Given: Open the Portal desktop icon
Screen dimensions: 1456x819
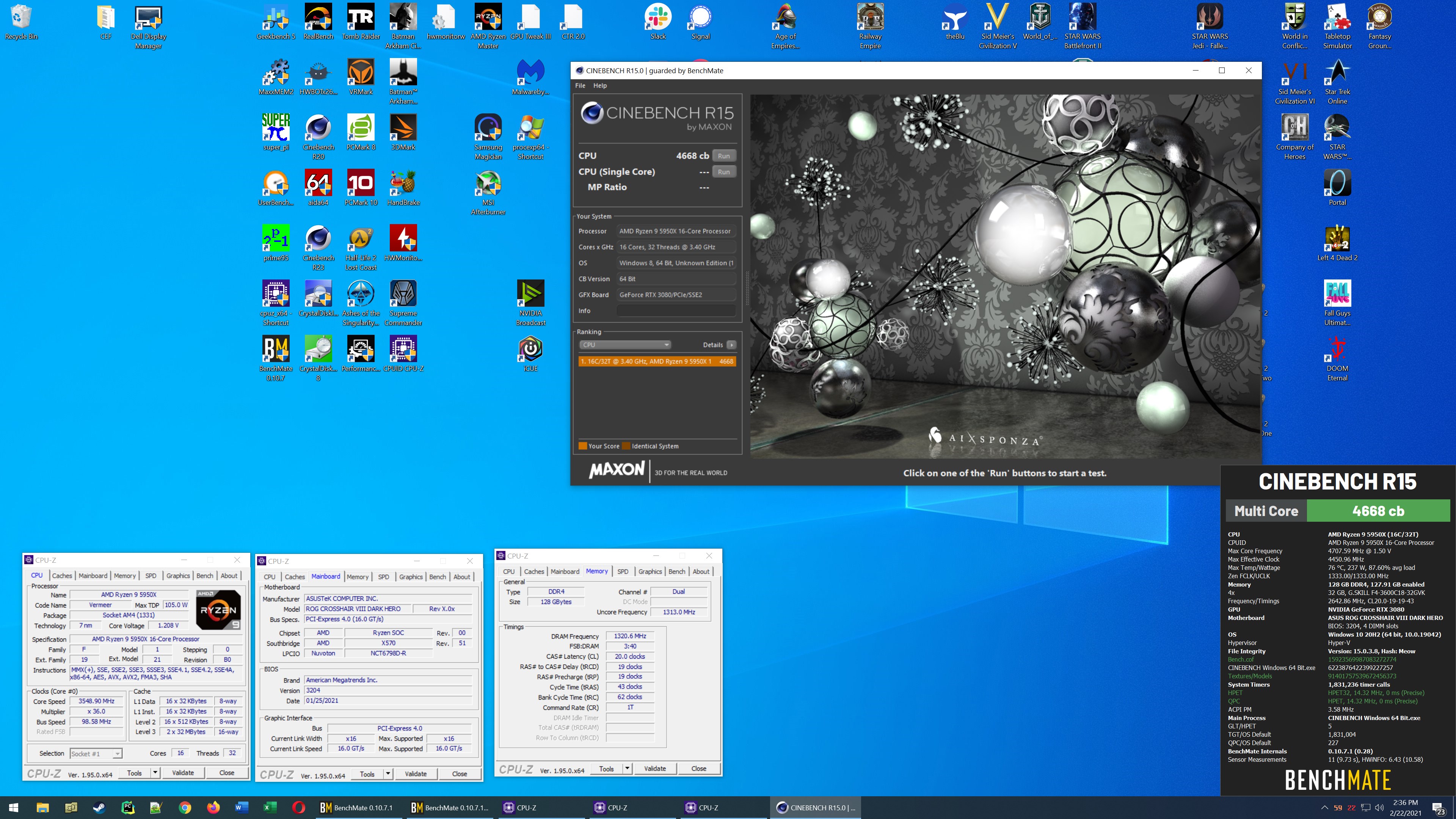Looking at the screenshot, I should 1337,188.
